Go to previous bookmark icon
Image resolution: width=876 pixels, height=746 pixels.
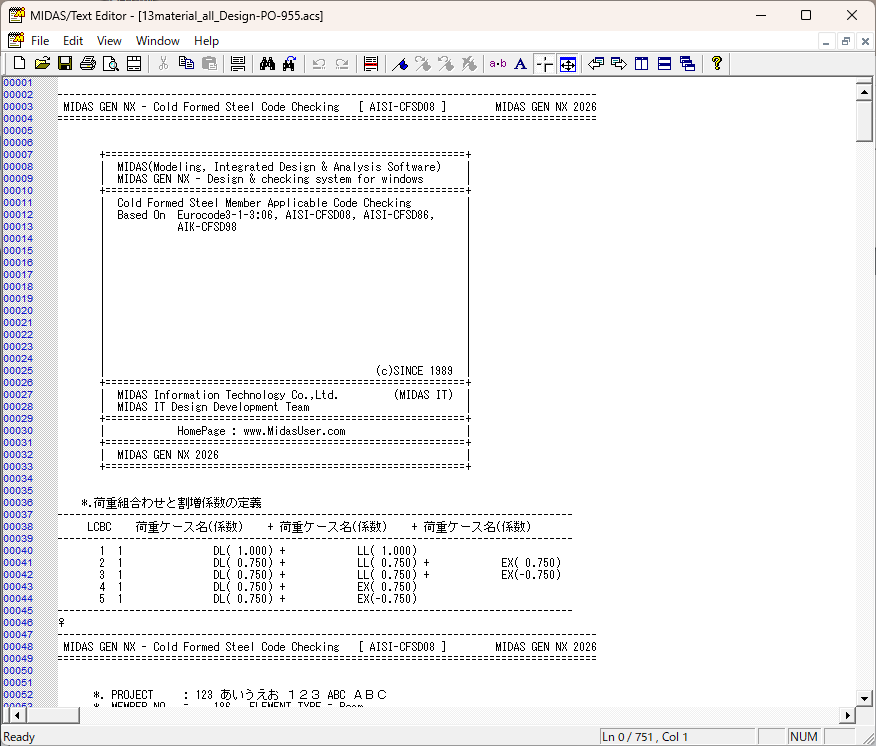point(446,64)
